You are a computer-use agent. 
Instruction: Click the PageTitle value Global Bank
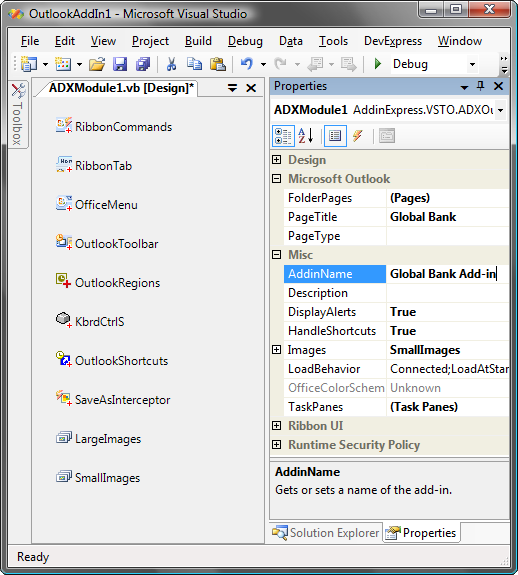pyautogui.click(x=423, y=217)
